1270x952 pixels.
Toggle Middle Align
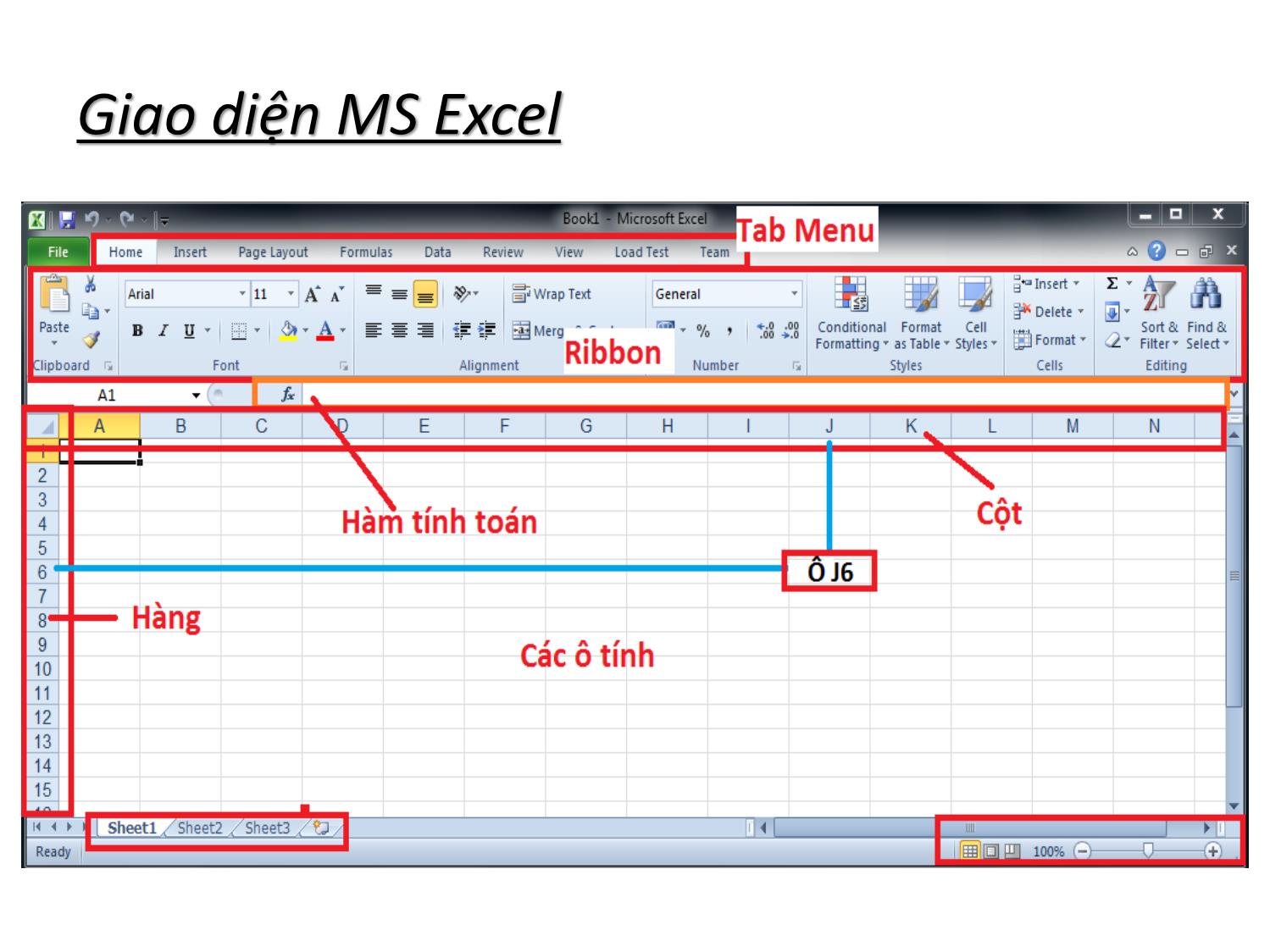coord(399,293)
